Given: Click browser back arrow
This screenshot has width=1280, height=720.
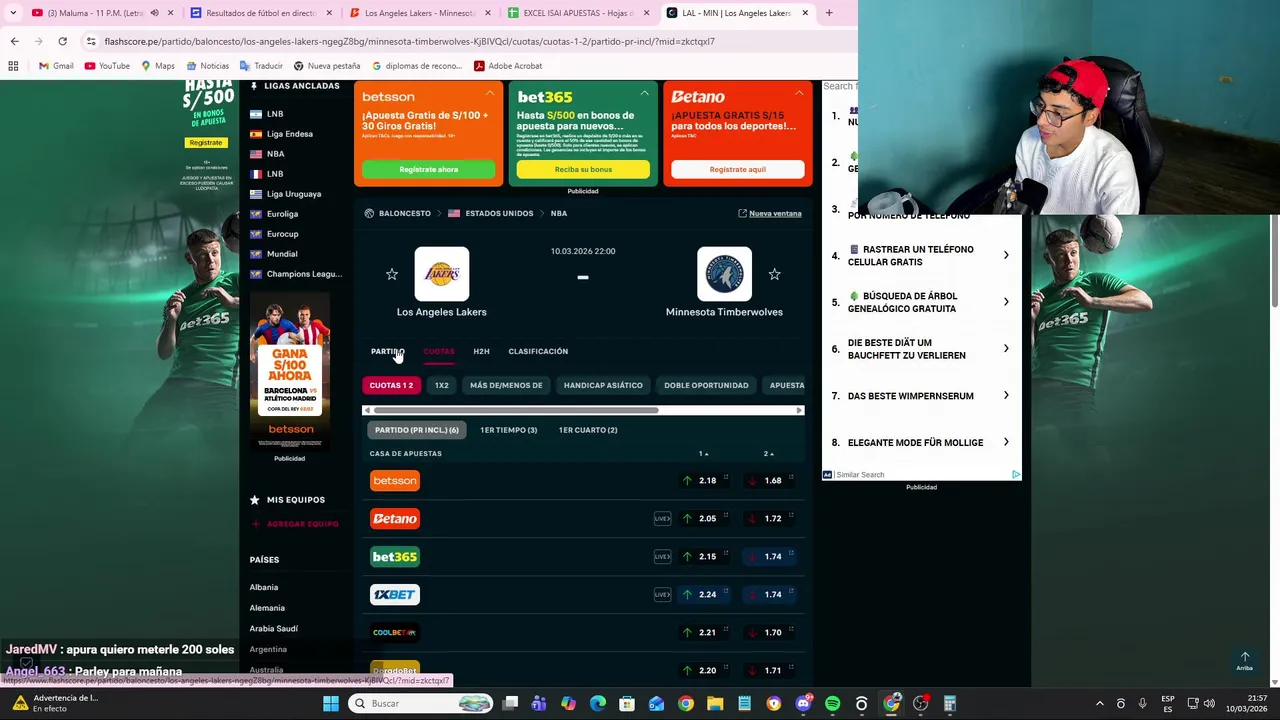Looking at the screenshot, I should click(14, 41).
